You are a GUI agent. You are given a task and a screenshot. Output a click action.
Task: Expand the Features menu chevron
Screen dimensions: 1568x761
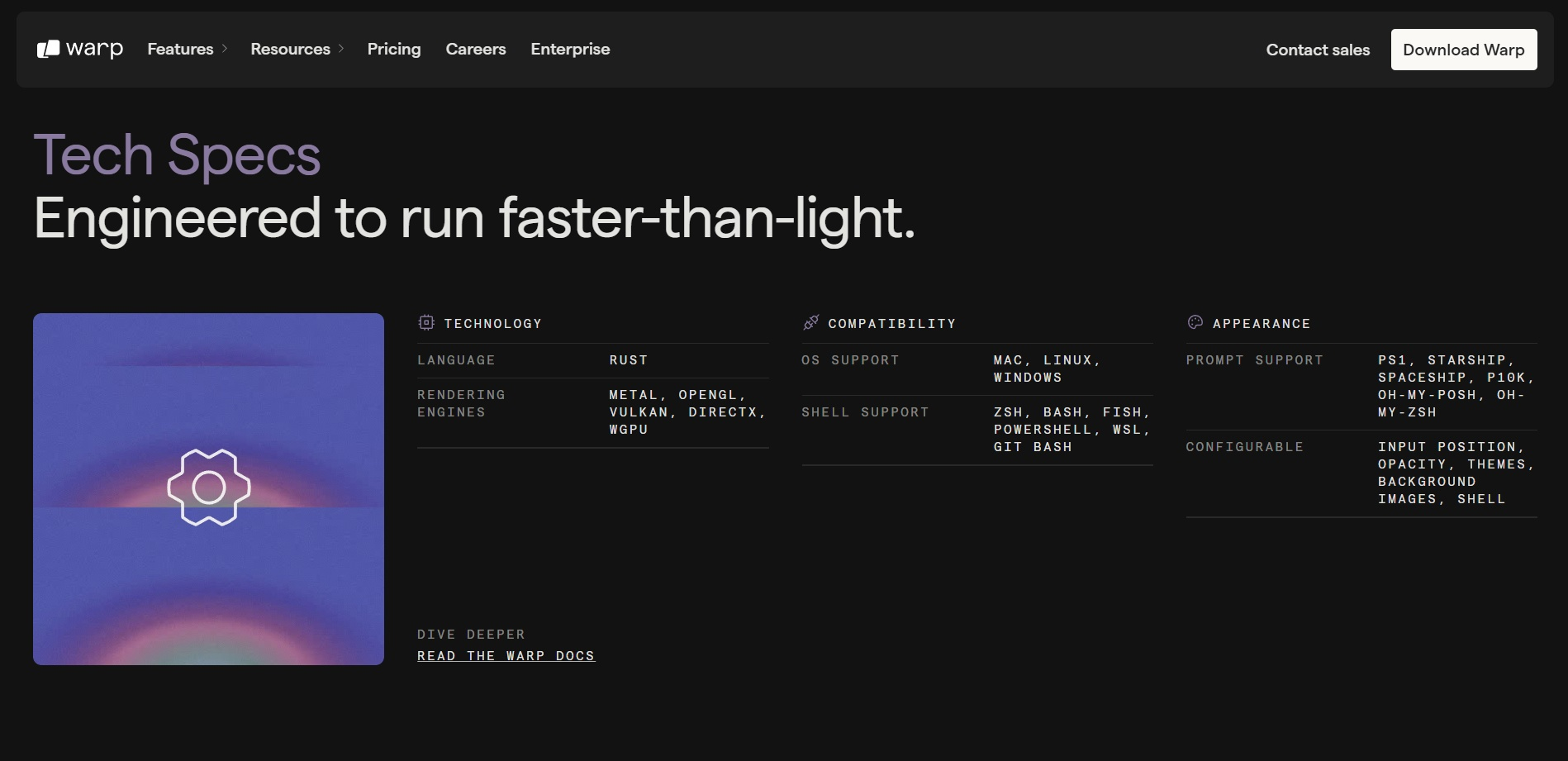[x=225, y=49]
